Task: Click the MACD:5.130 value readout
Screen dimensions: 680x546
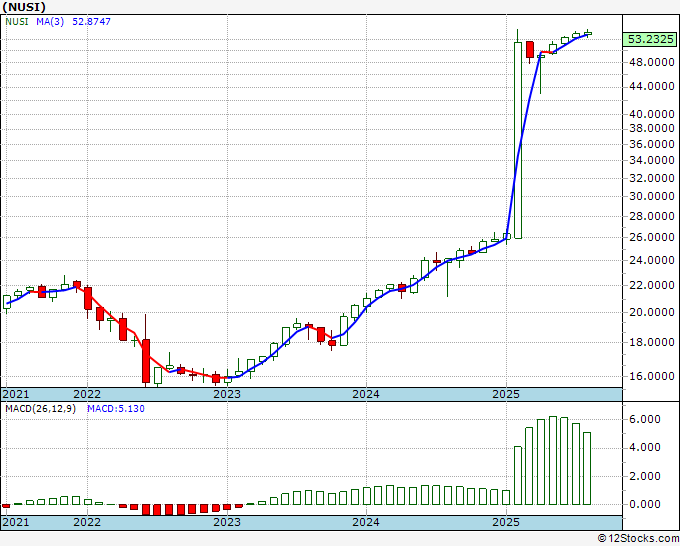Action: (x=116, y=409)
